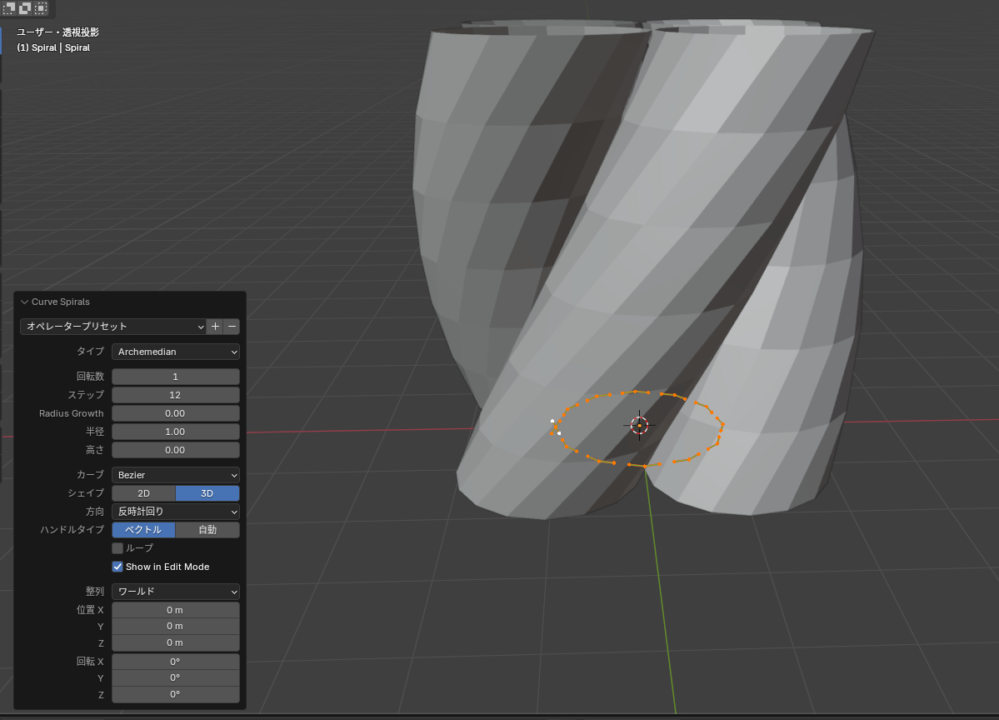This screenshot has width=999, height=720.
Task: Open the 方向 direction dropdown
Action: (175, 511)
